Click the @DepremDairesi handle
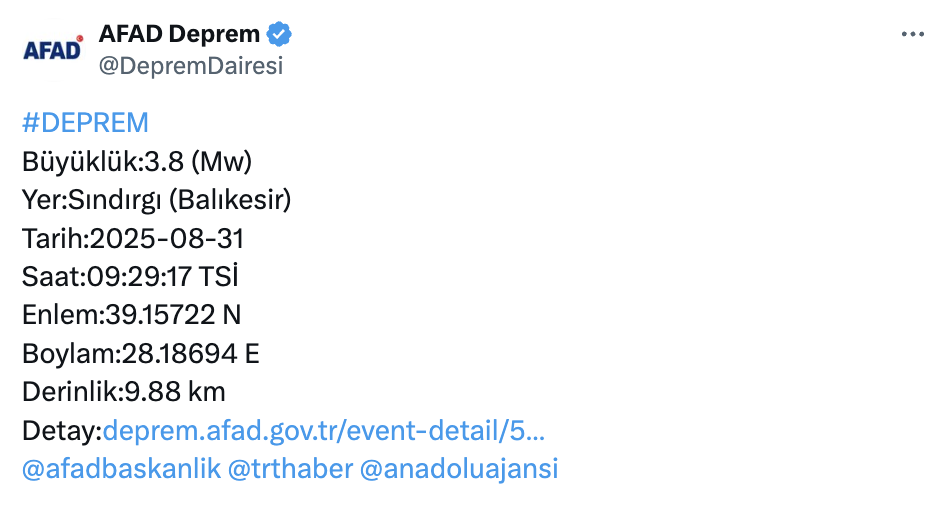The image size is (932, 508). (190, 66)
